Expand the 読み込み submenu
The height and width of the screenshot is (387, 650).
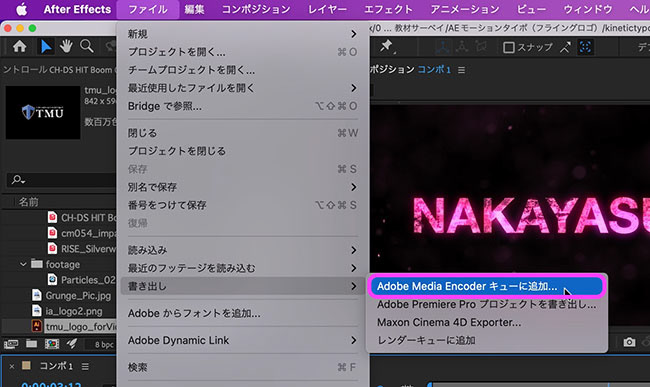(x=243, y=250)
